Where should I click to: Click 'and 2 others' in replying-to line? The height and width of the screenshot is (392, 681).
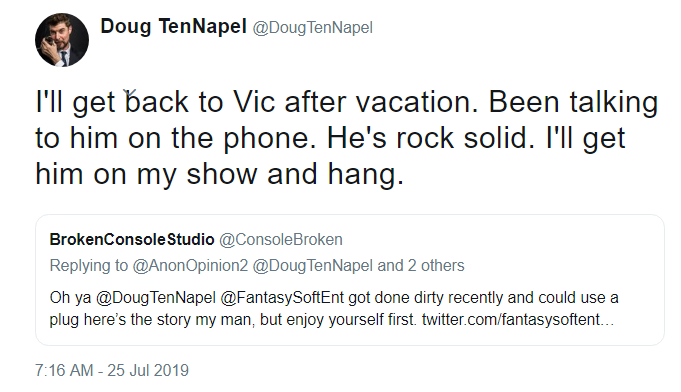click(421, 266)
